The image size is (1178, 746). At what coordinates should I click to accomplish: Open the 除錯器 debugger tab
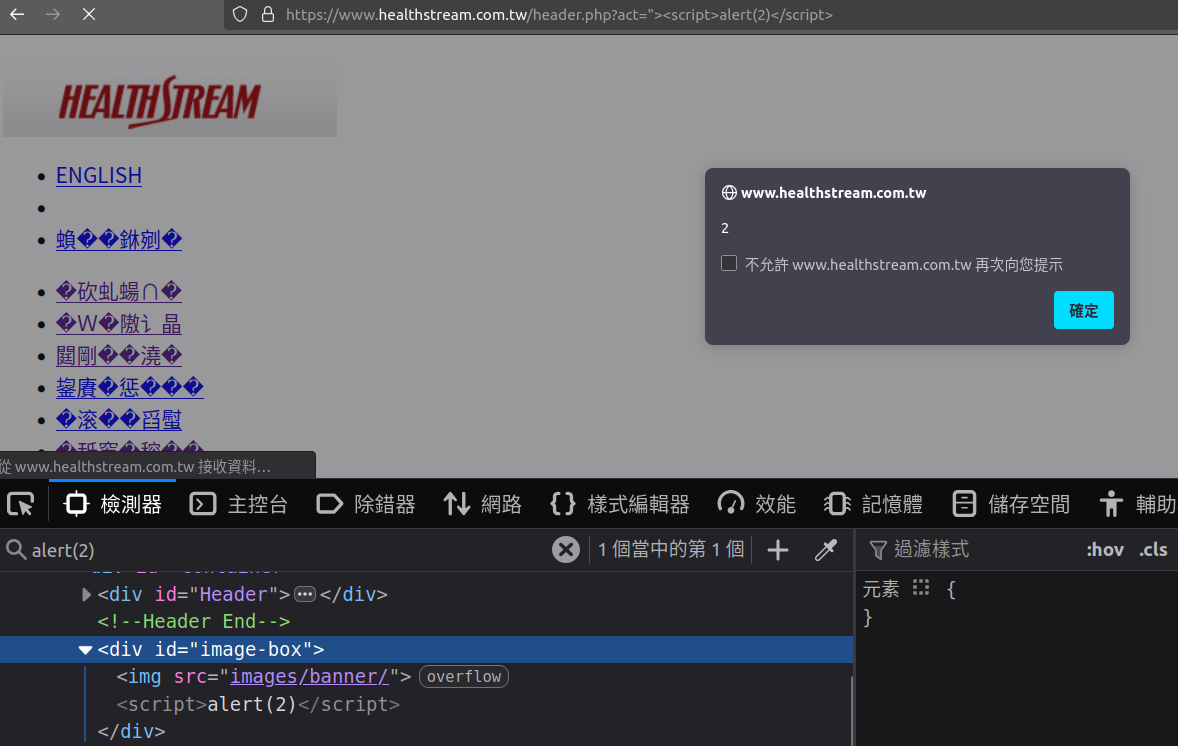click(366, 503)
